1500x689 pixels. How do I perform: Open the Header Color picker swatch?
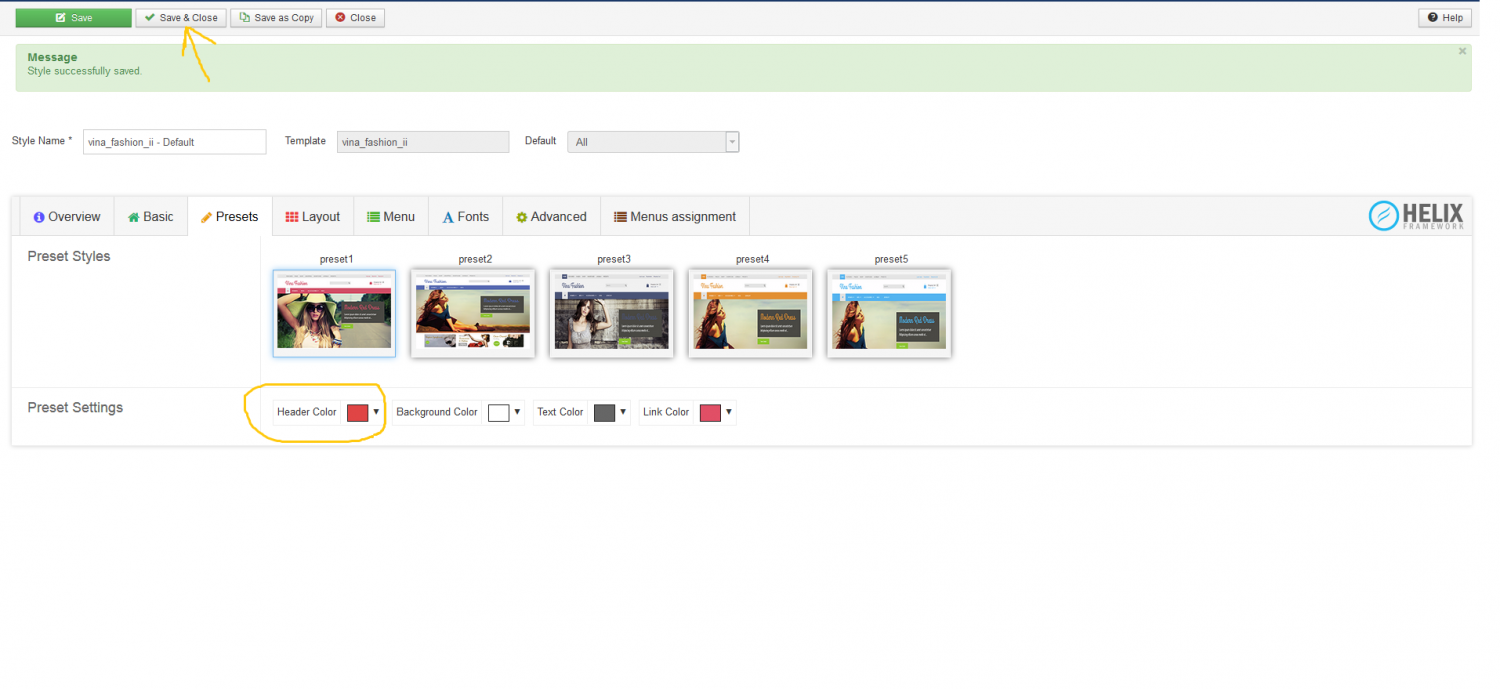coord(357,413)
